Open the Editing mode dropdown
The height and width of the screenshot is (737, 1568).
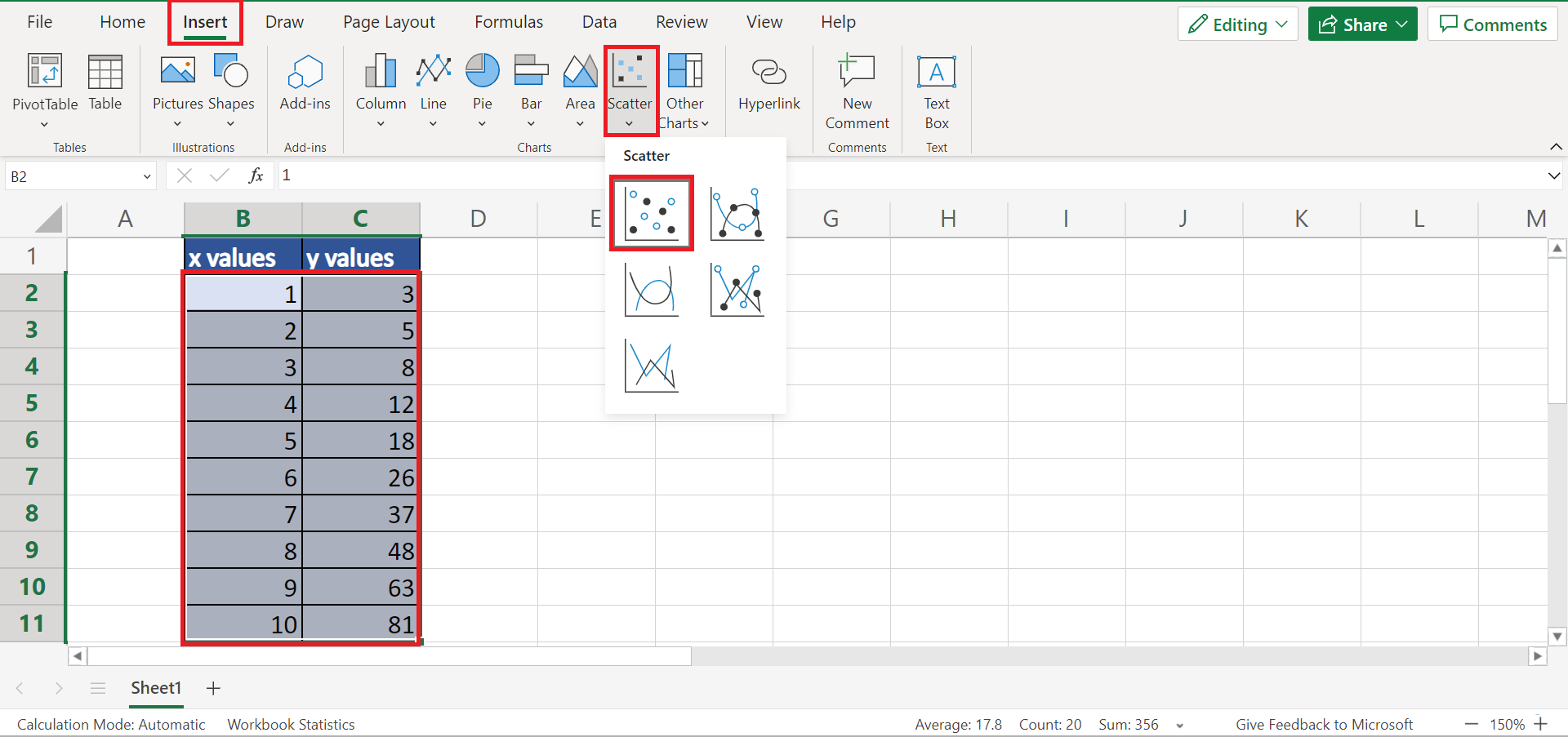pyautogui.click(x=1237, y=24)
